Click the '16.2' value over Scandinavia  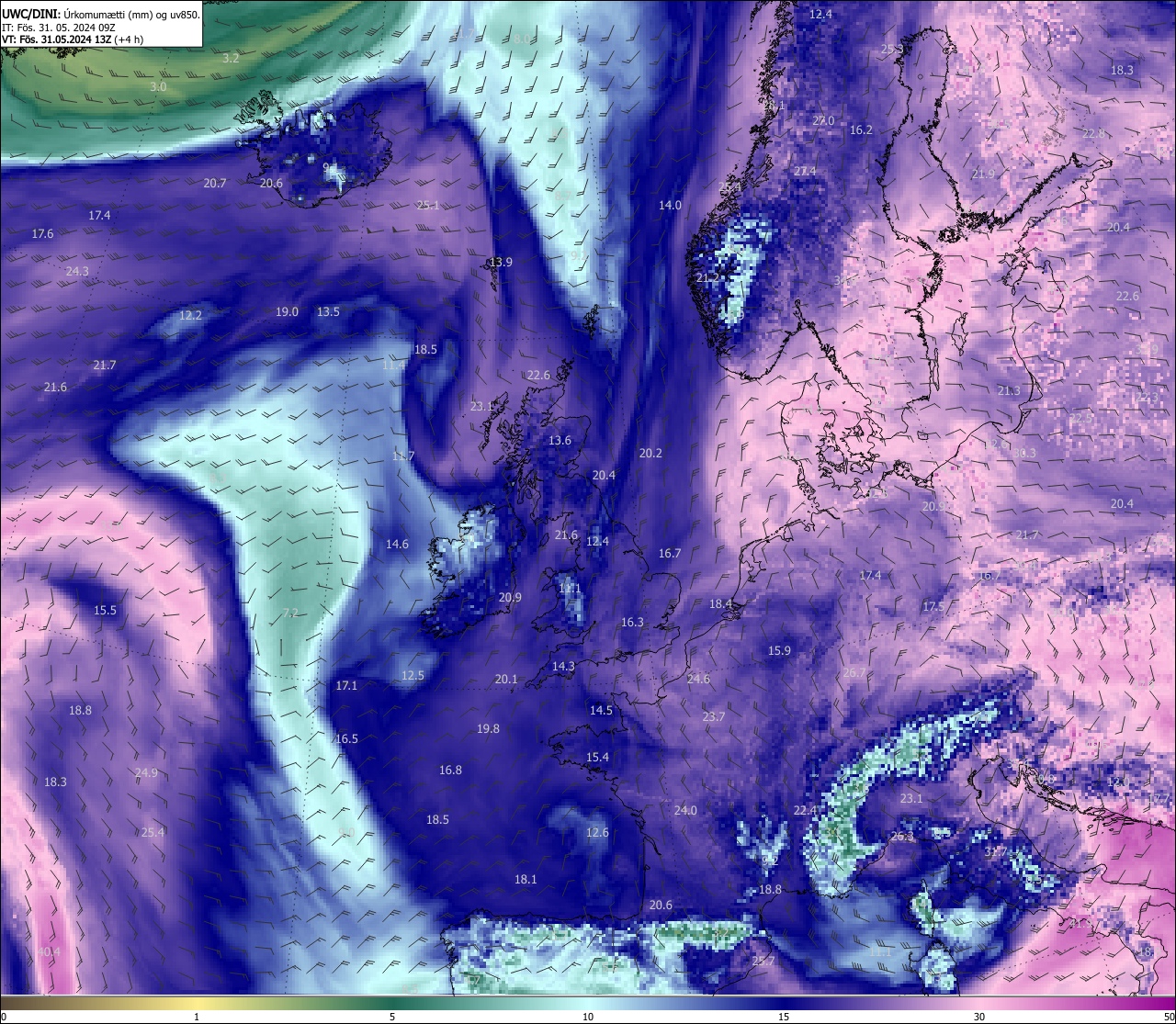tap(861, 130)
